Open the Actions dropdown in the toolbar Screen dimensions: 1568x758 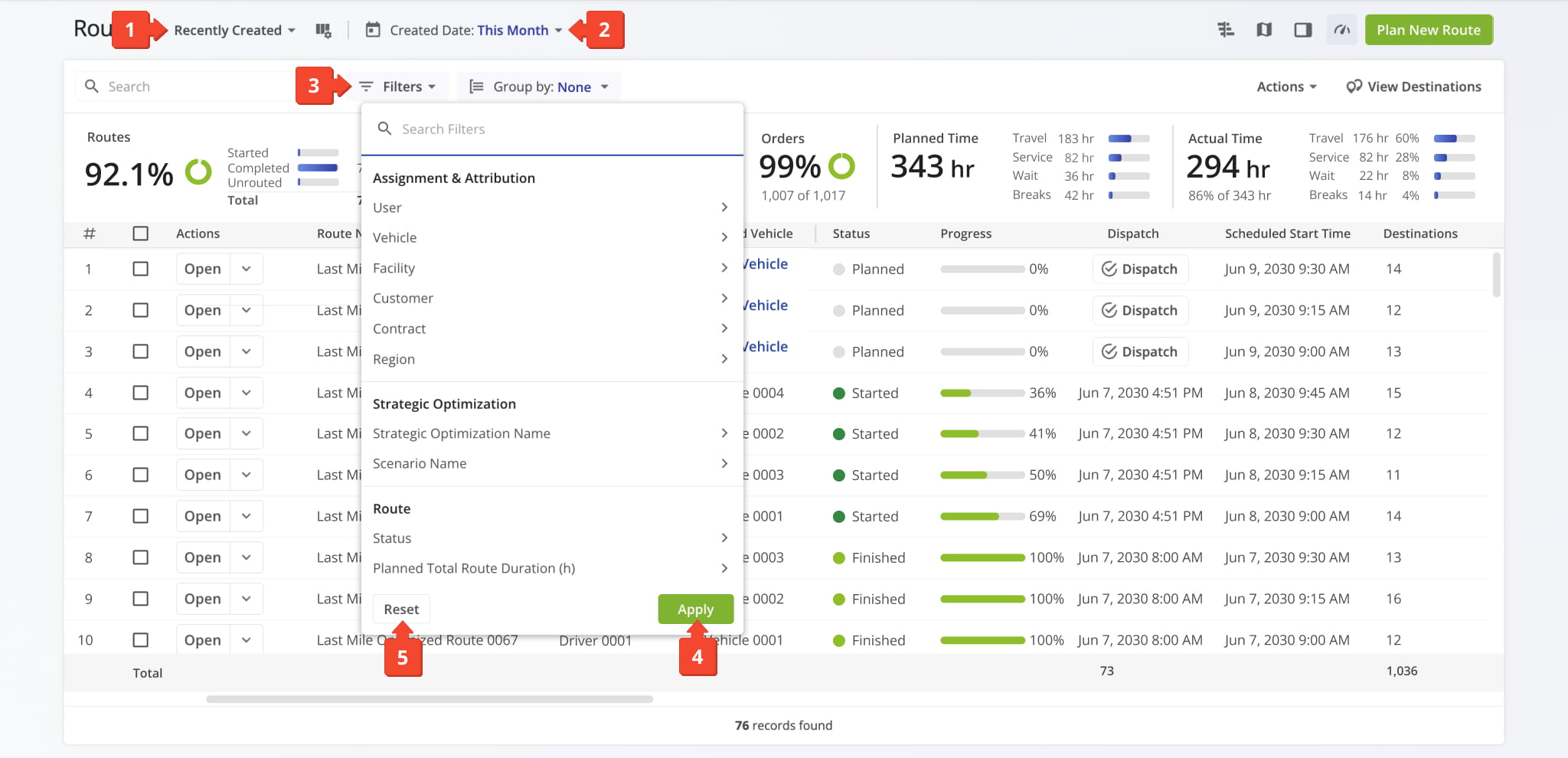1286,87
